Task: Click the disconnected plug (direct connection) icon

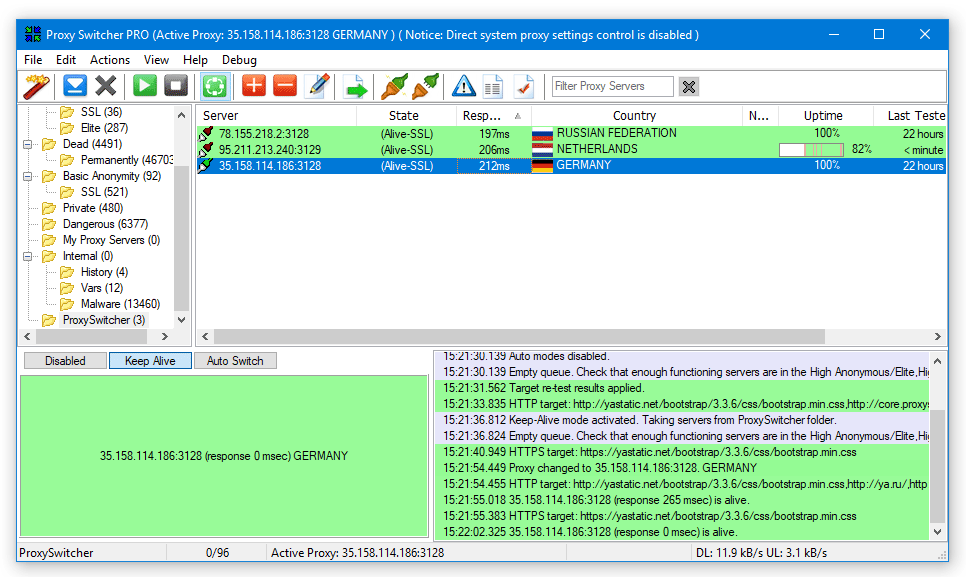Action: [425, 86]
